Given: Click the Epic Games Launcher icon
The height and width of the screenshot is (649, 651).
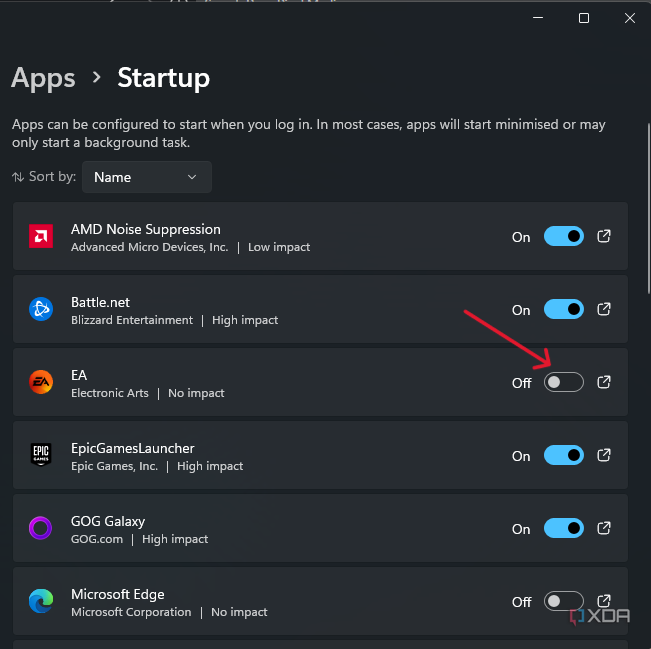Looking at the screenshot, I should (x=41, y=455).
